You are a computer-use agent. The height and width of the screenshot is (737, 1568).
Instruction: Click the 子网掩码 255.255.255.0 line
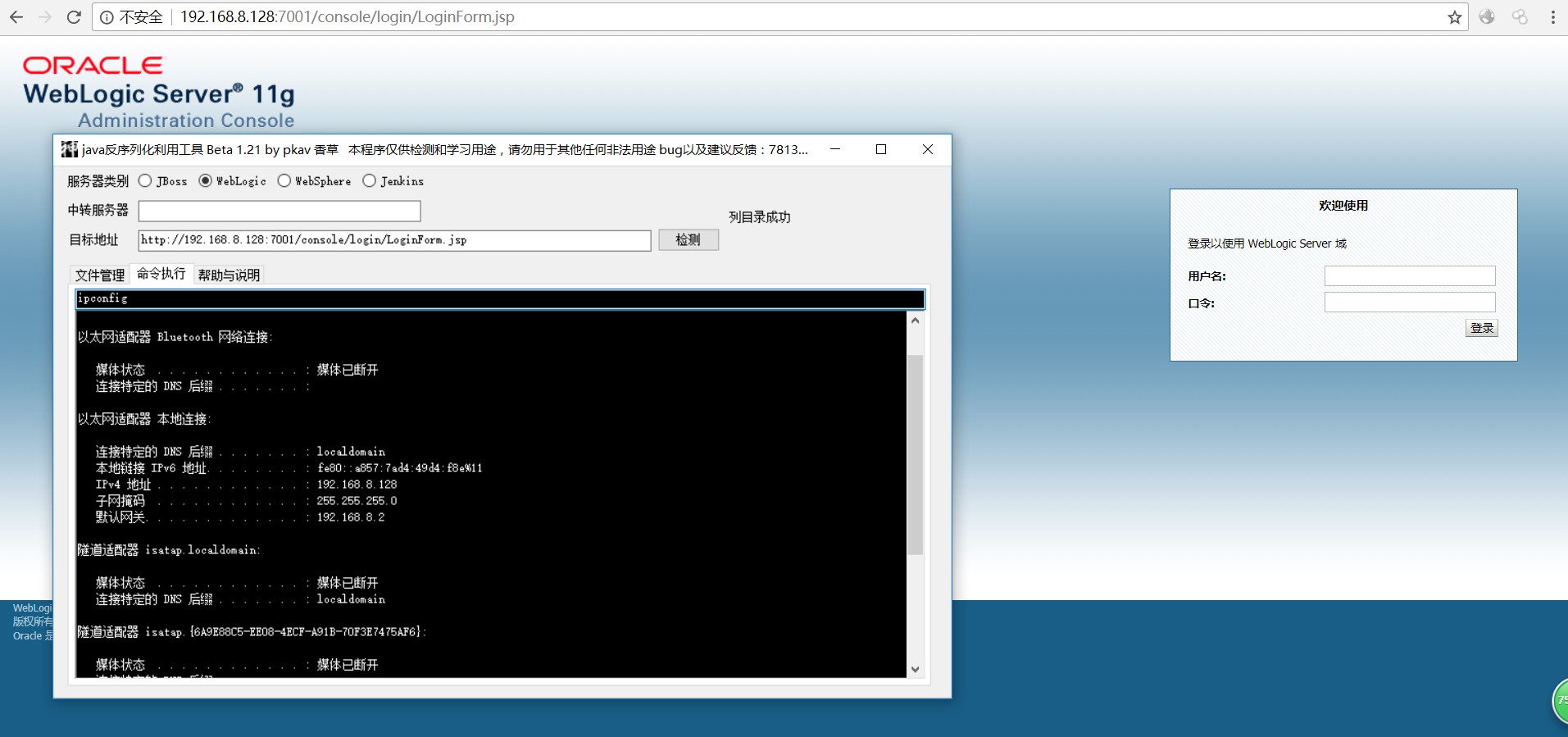click(247, 501)
